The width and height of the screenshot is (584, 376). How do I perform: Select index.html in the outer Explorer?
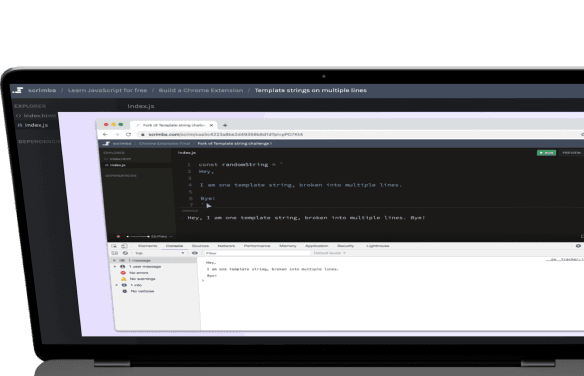pyautogui.click(x=36, y=116)
